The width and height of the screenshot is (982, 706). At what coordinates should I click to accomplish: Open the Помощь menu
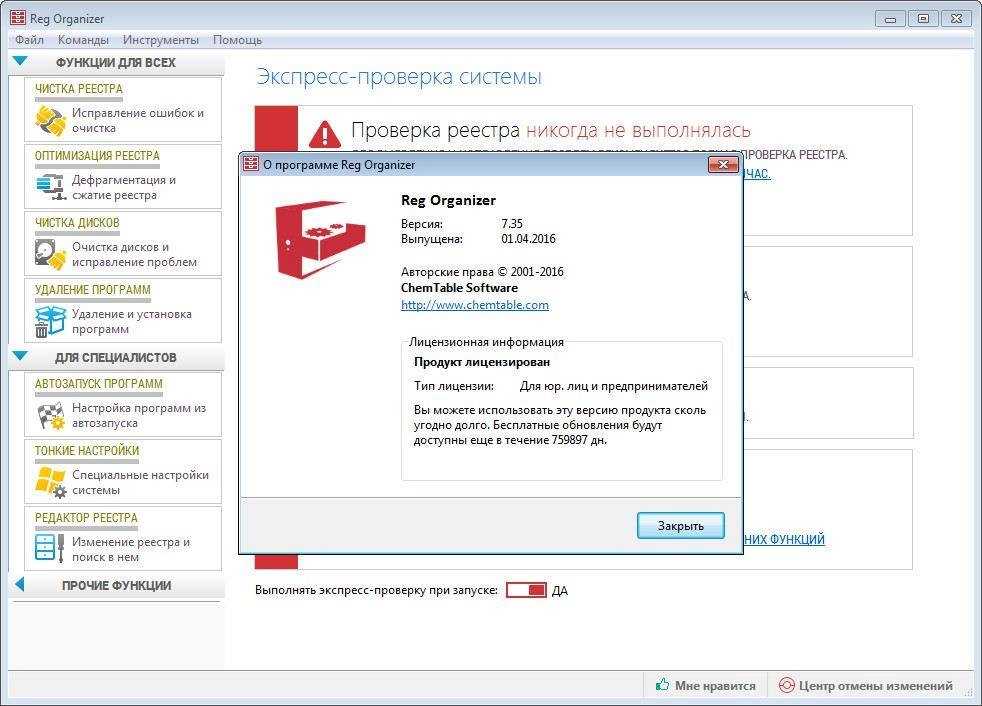pos(237,40)
